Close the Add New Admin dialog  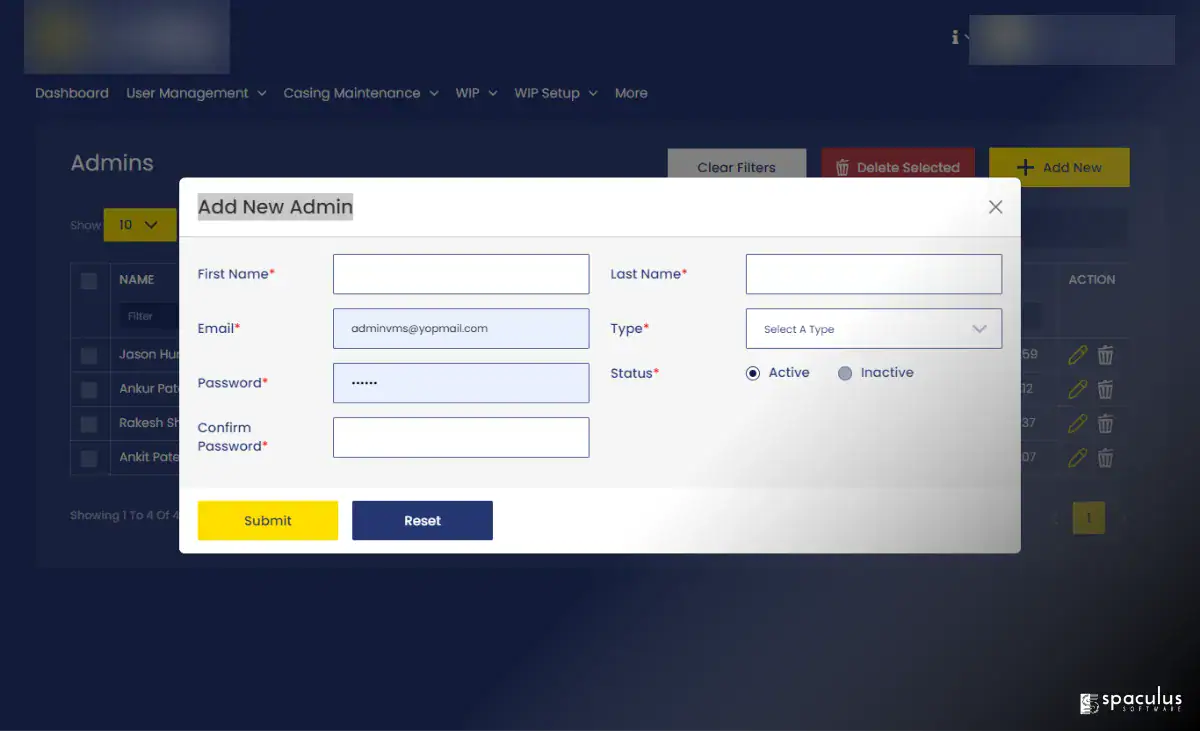[x=995, y=207]
